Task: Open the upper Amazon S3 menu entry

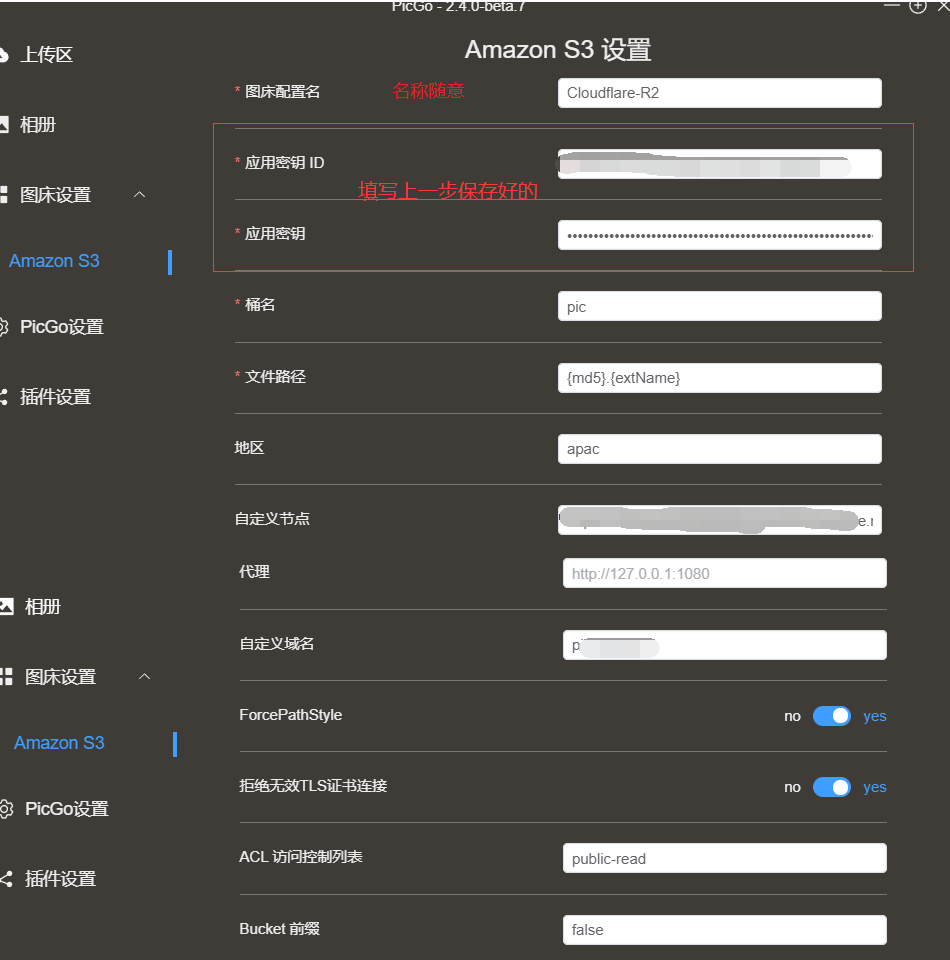Action: point(55,261)
